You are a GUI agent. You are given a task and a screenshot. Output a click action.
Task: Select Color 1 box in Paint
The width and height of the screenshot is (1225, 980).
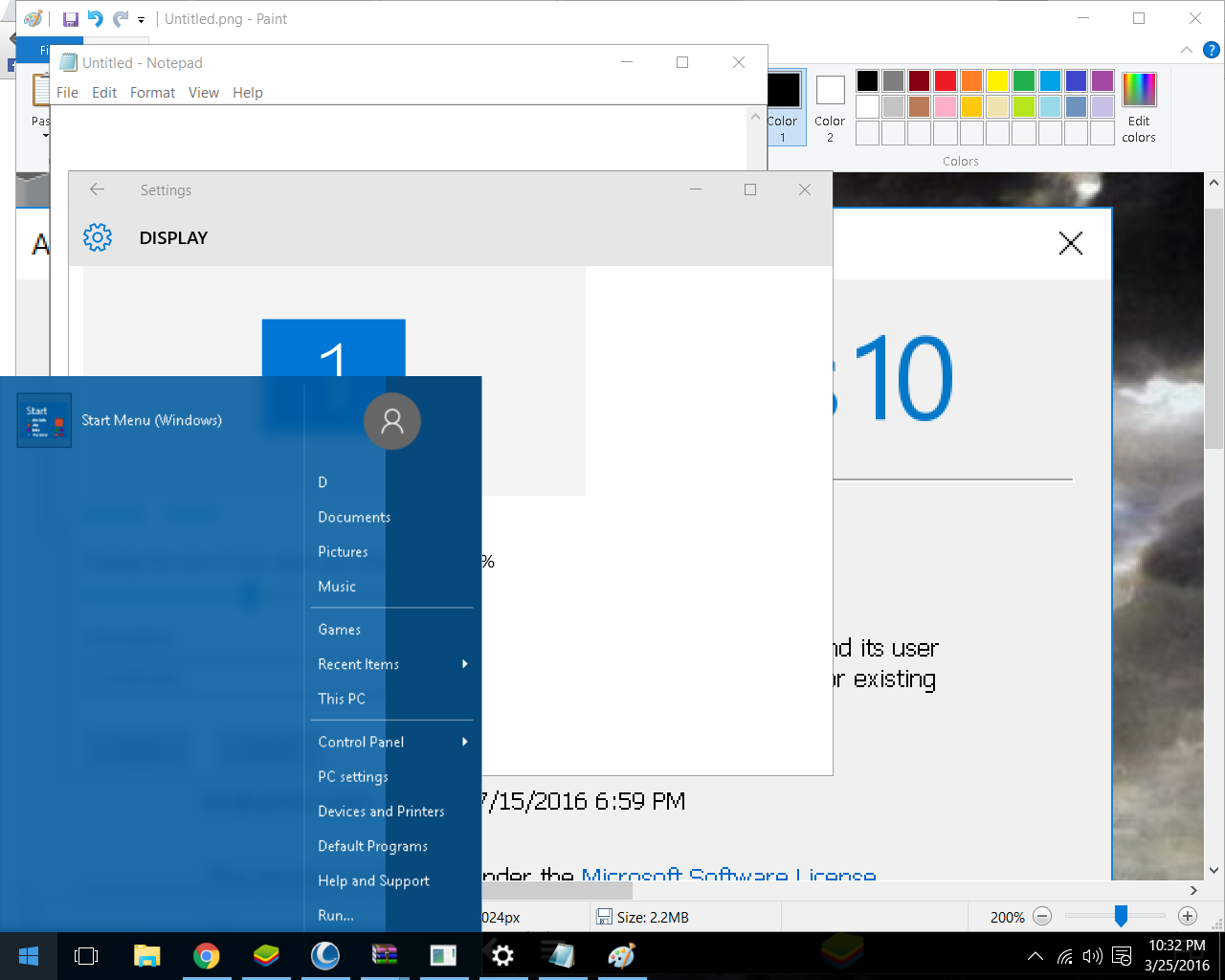783,107
